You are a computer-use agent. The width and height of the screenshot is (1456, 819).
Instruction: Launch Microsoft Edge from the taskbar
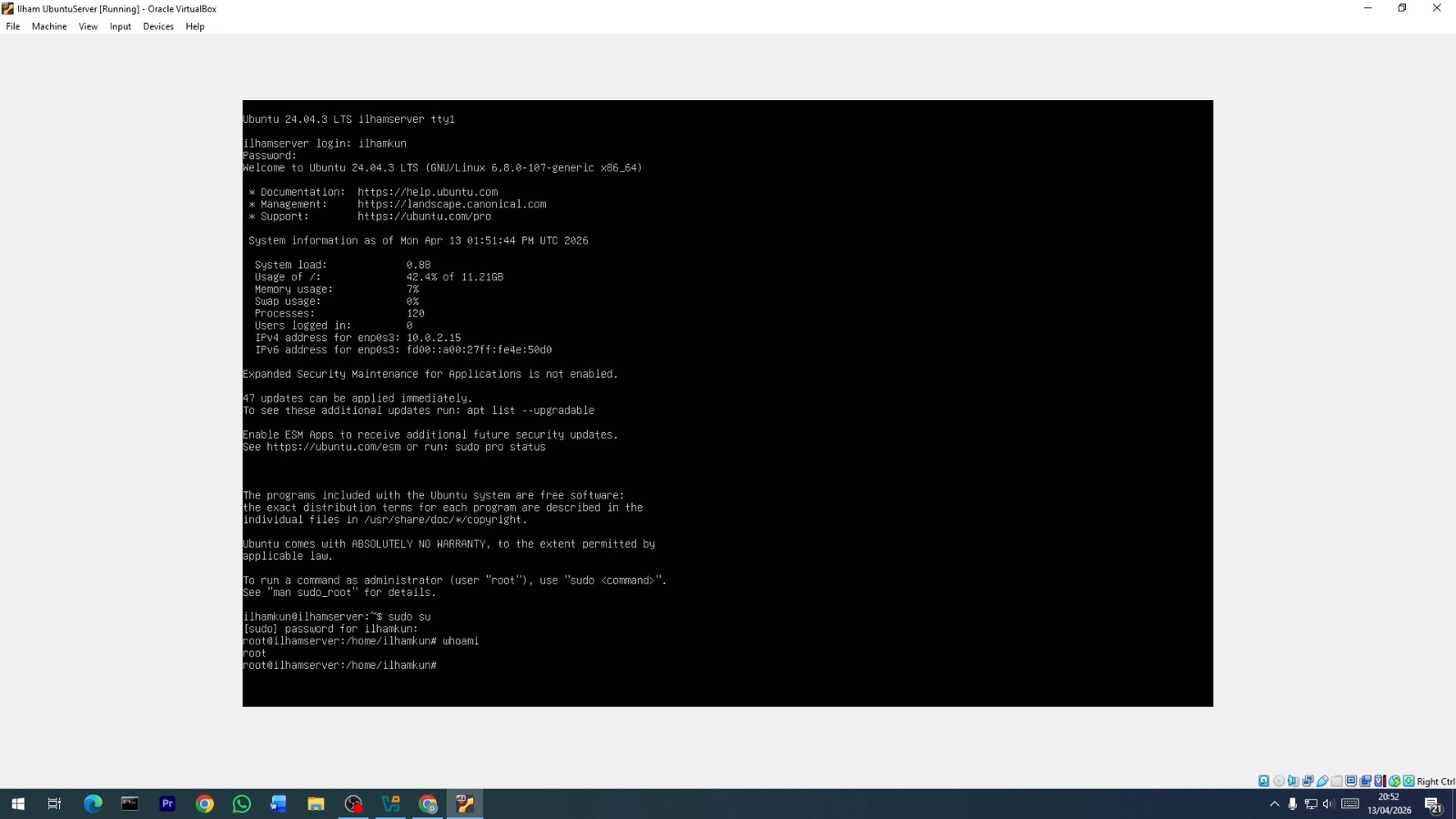click(x=93, y=804)
